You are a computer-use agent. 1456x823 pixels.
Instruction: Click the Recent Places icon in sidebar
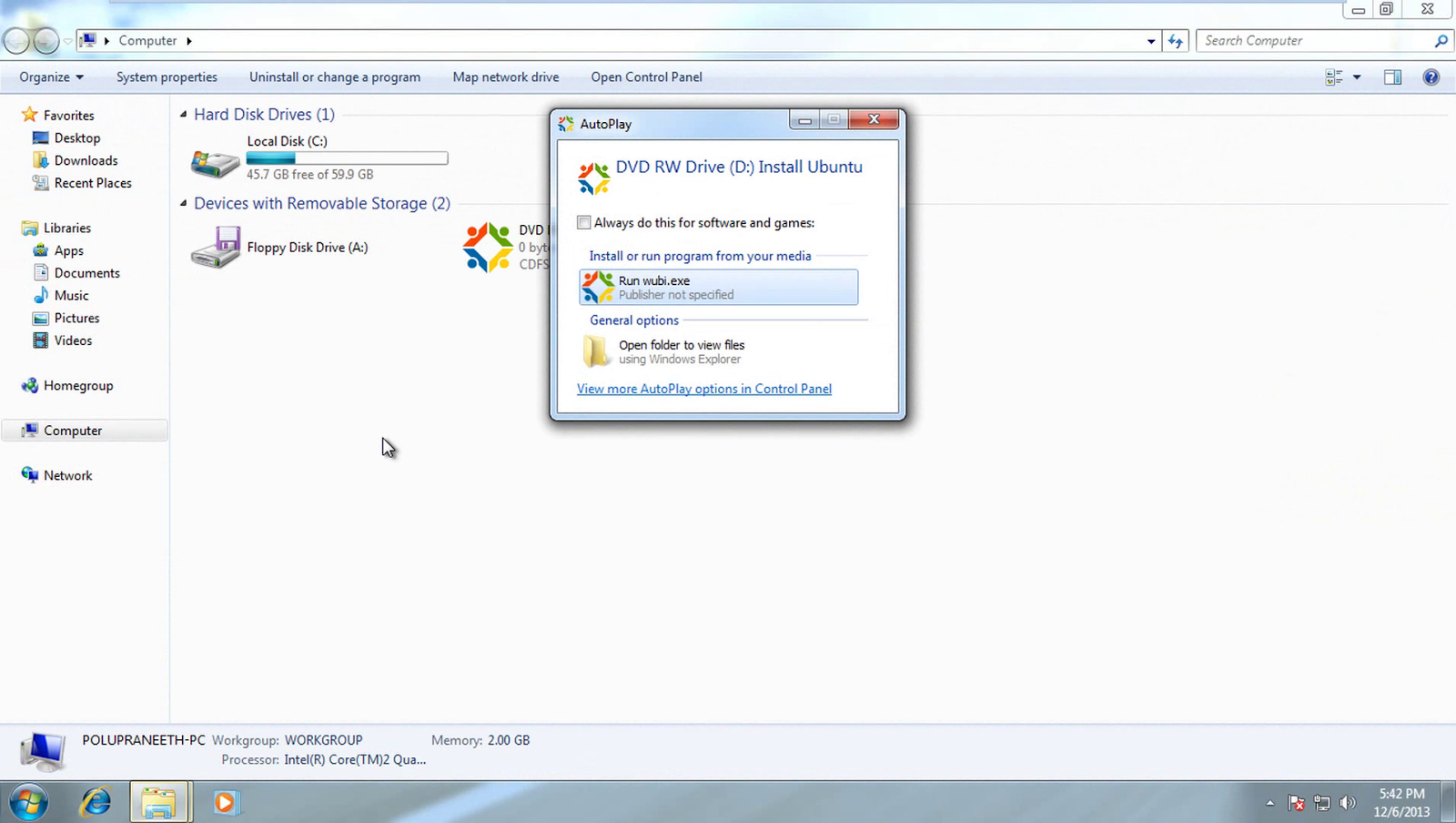click(40, 183)
